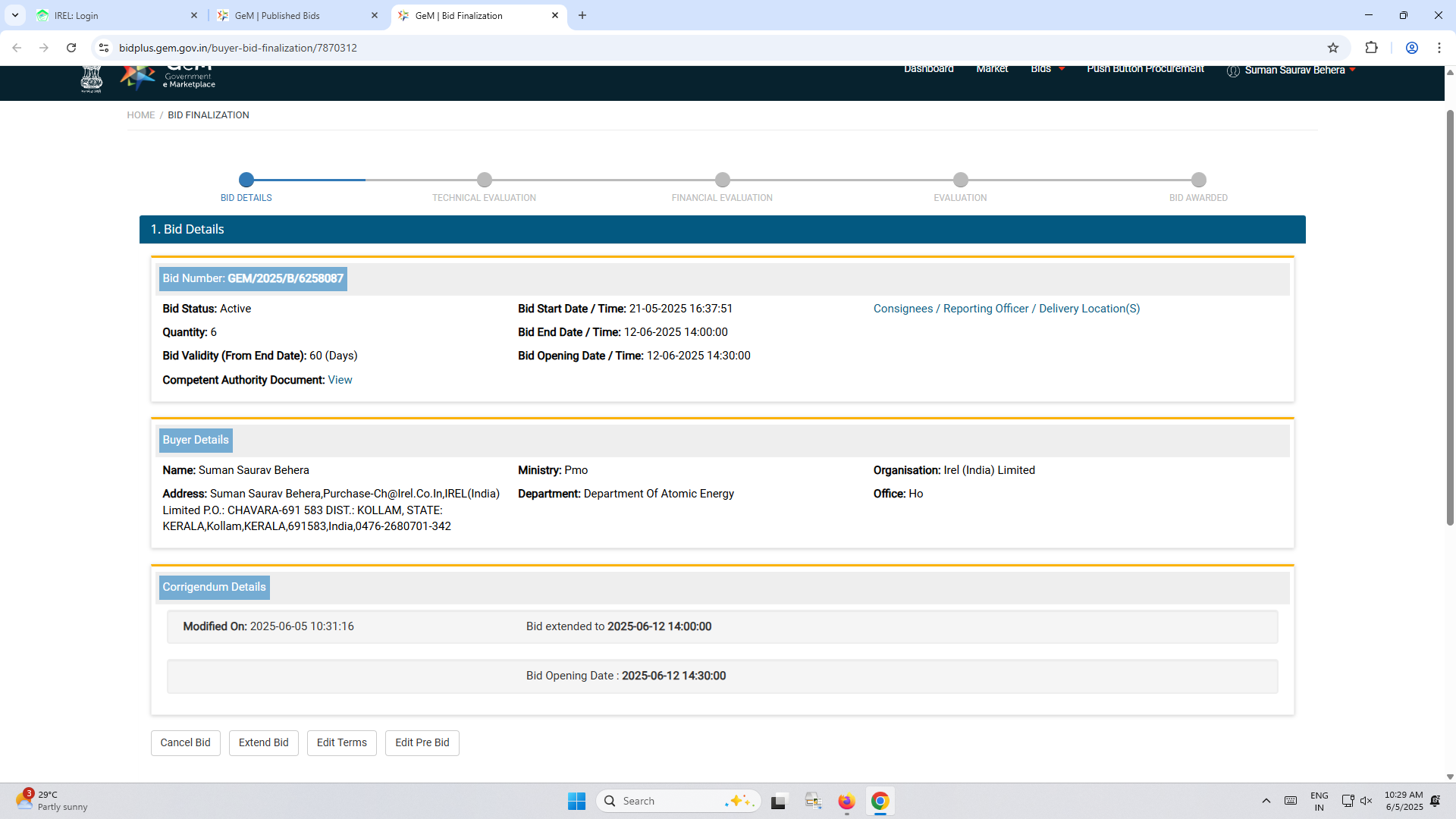Select the Bid Details step circle
Image resolution: width=1456 pixels, height=819 pixels.
246,180
